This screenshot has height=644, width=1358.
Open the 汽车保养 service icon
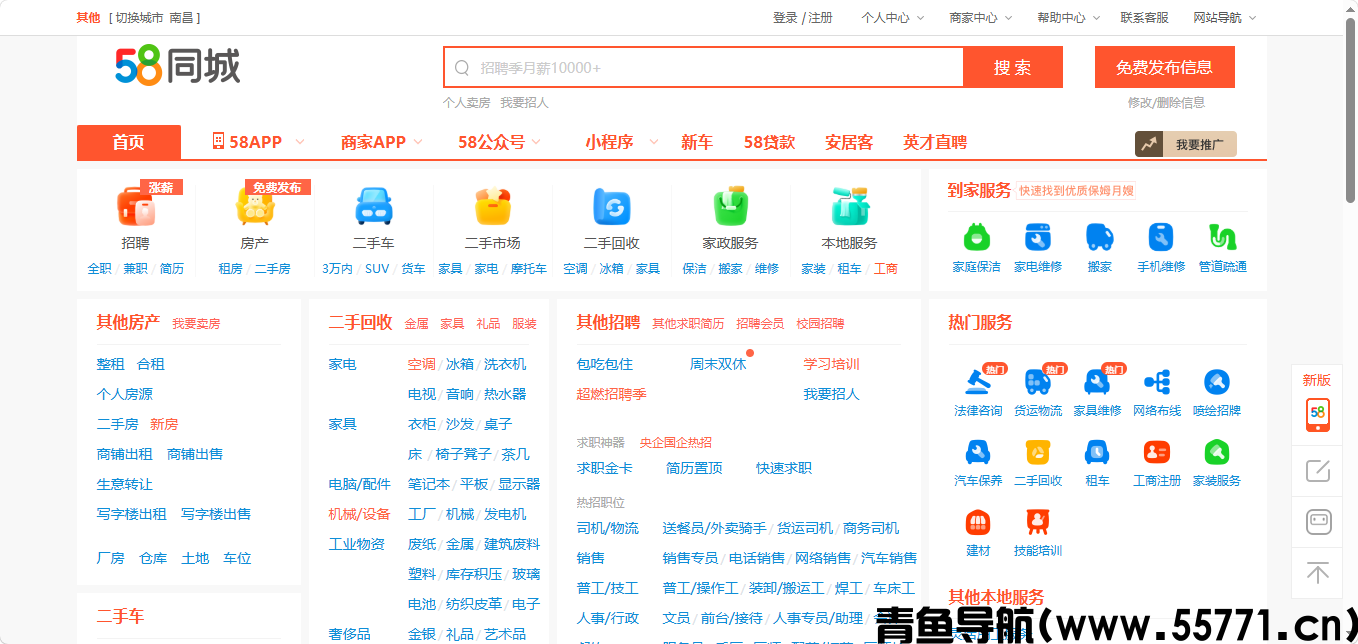(x=977, y=452)
